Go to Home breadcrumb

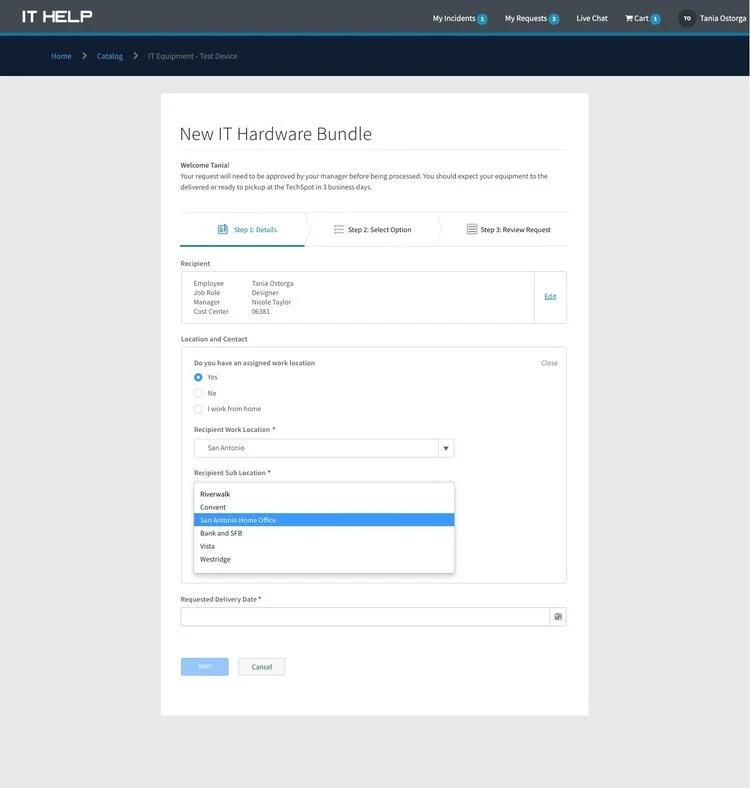click(61, 56)
